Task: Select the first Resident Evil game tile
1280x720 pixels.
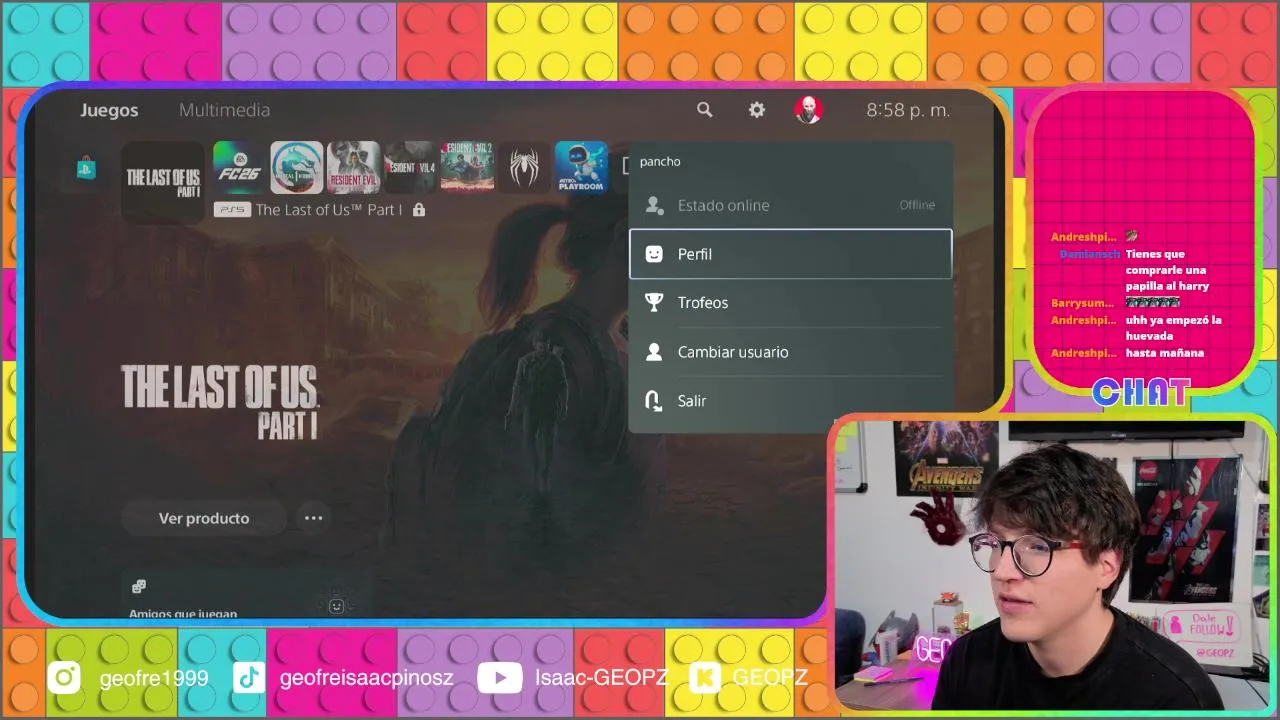Action: point(353,168)
